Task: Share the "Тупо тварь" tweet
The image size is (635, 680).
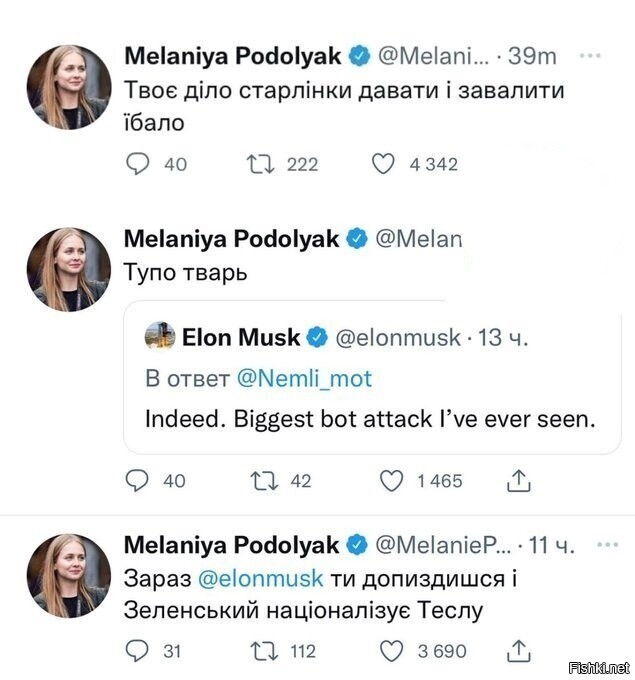Action: click(518, 481)
